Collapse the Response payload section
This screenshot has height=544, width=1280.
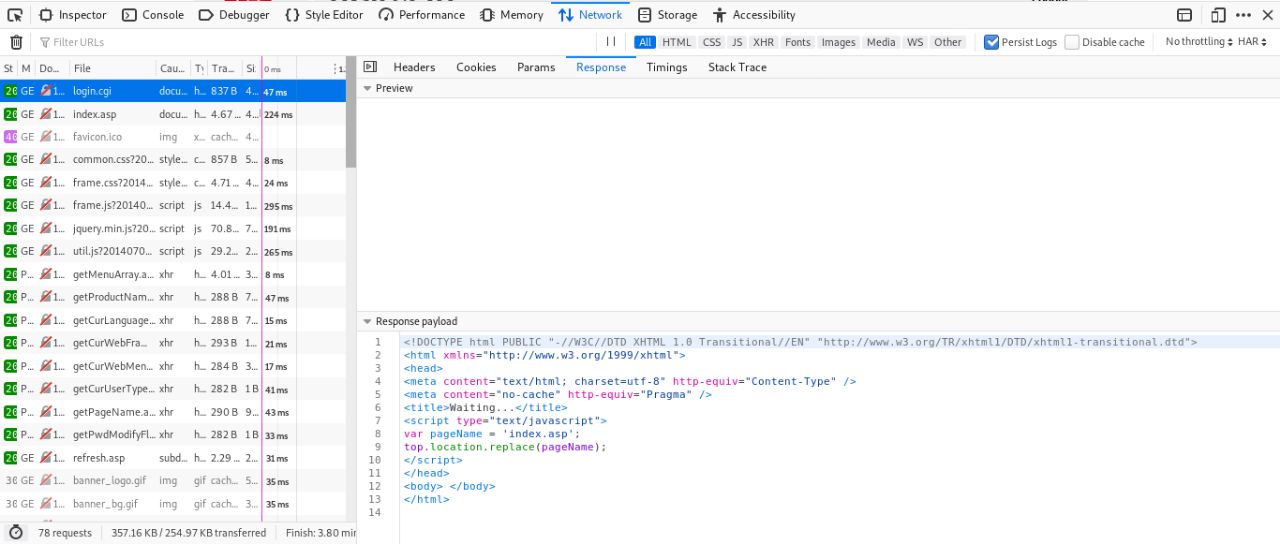click(x=367, y=321)
